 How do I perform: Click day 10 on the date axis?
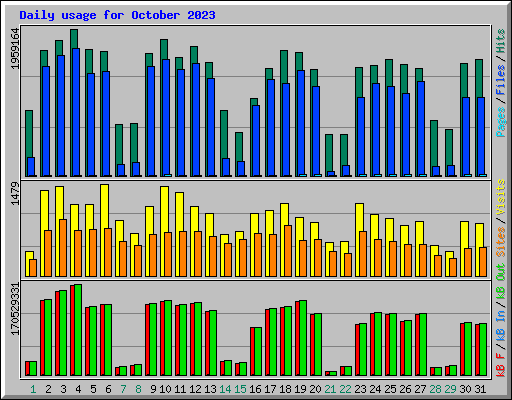click(x=165, y=389)
